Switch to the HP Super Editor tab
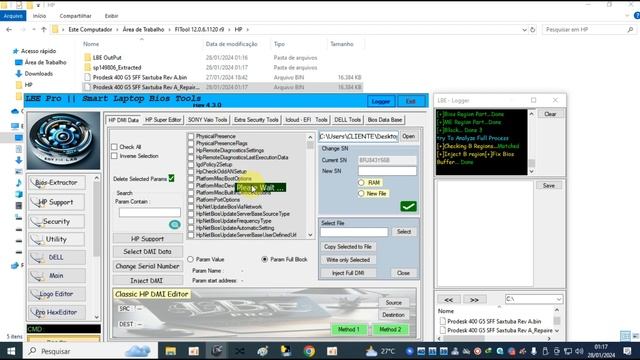The width and height of the screenshot is (640, 360). tap(163, 120)
